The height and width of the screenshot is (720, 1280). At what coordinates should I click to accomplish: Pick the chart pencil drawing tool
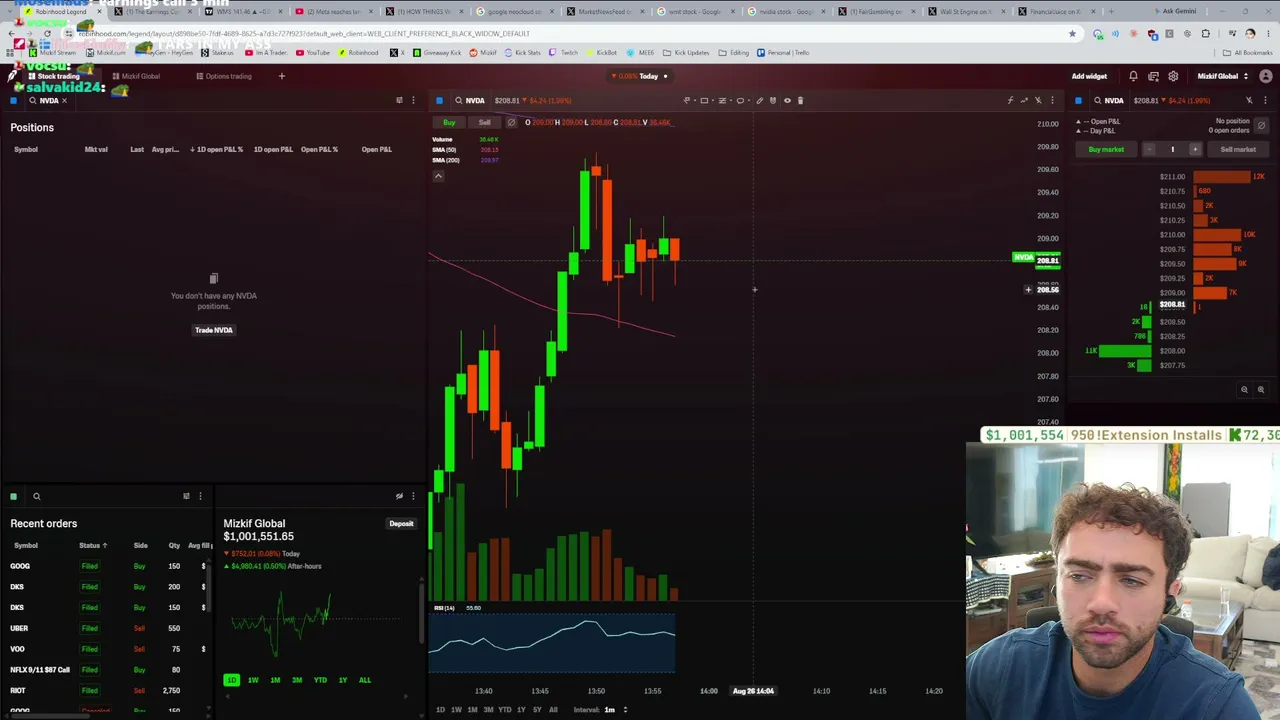click(x=759, y=100)
